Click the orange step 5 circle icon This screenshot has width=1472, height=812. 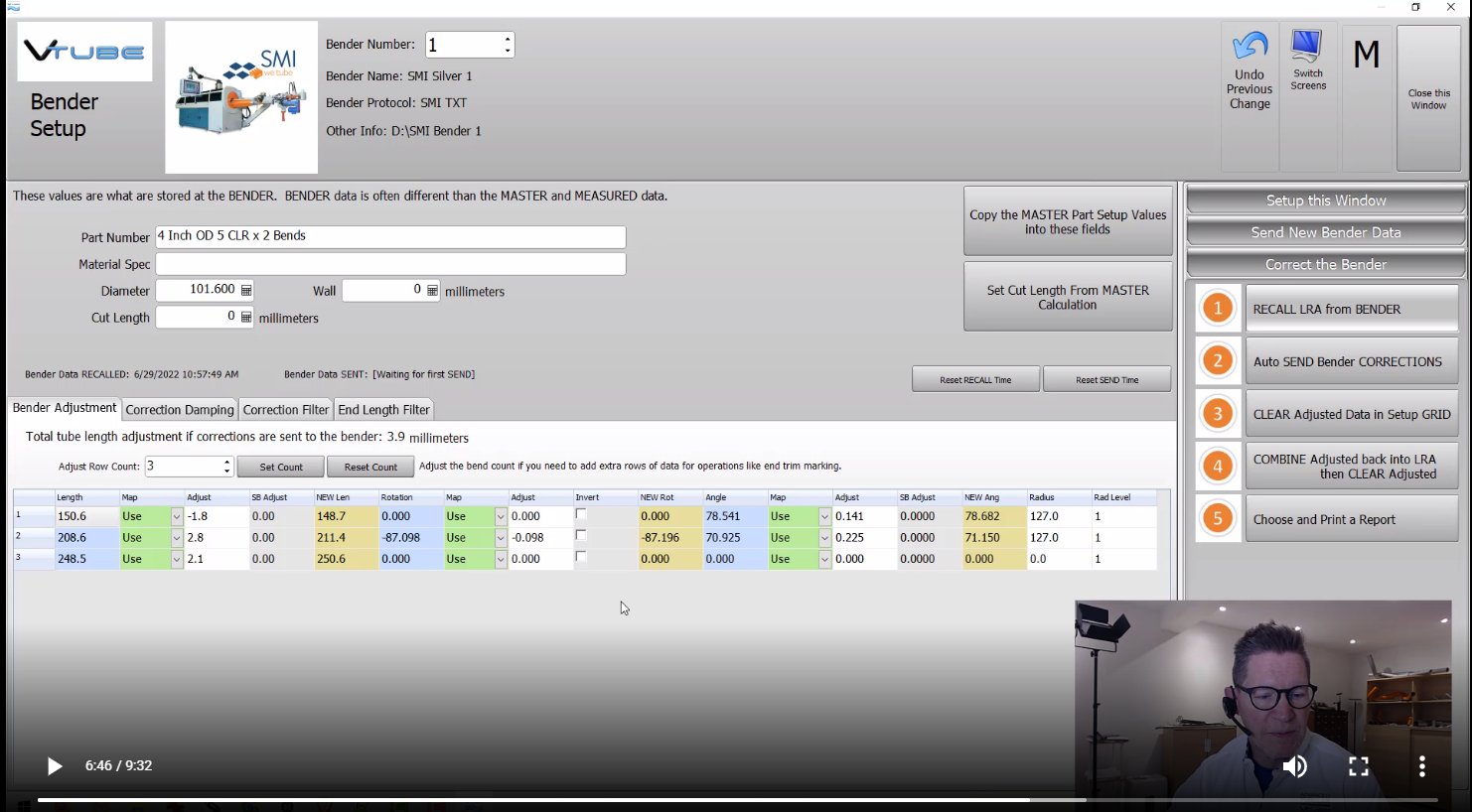pos(1218,518)
